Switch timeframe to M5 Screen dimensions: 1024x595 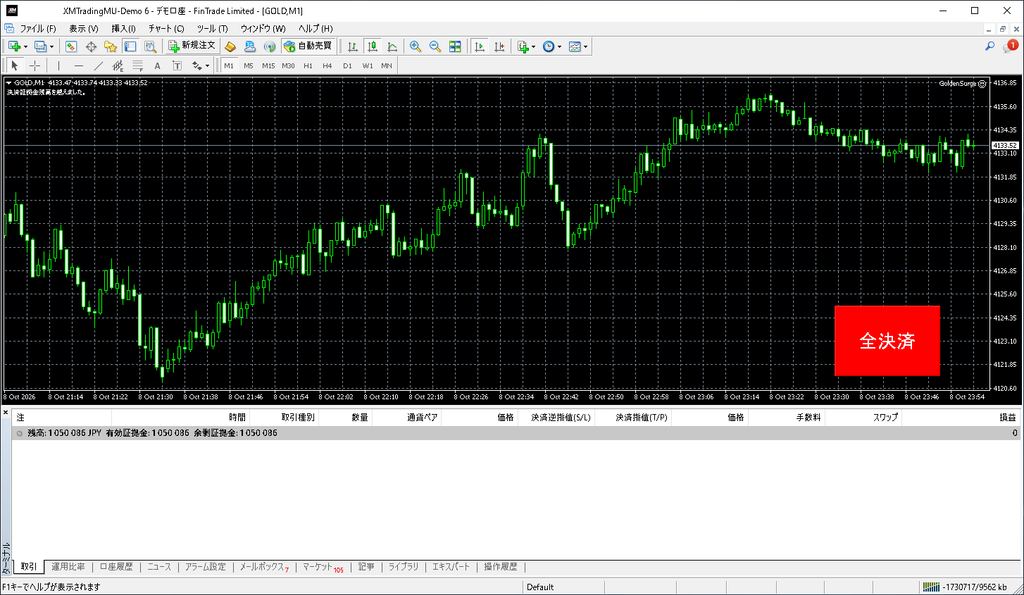tap(248, 65)
